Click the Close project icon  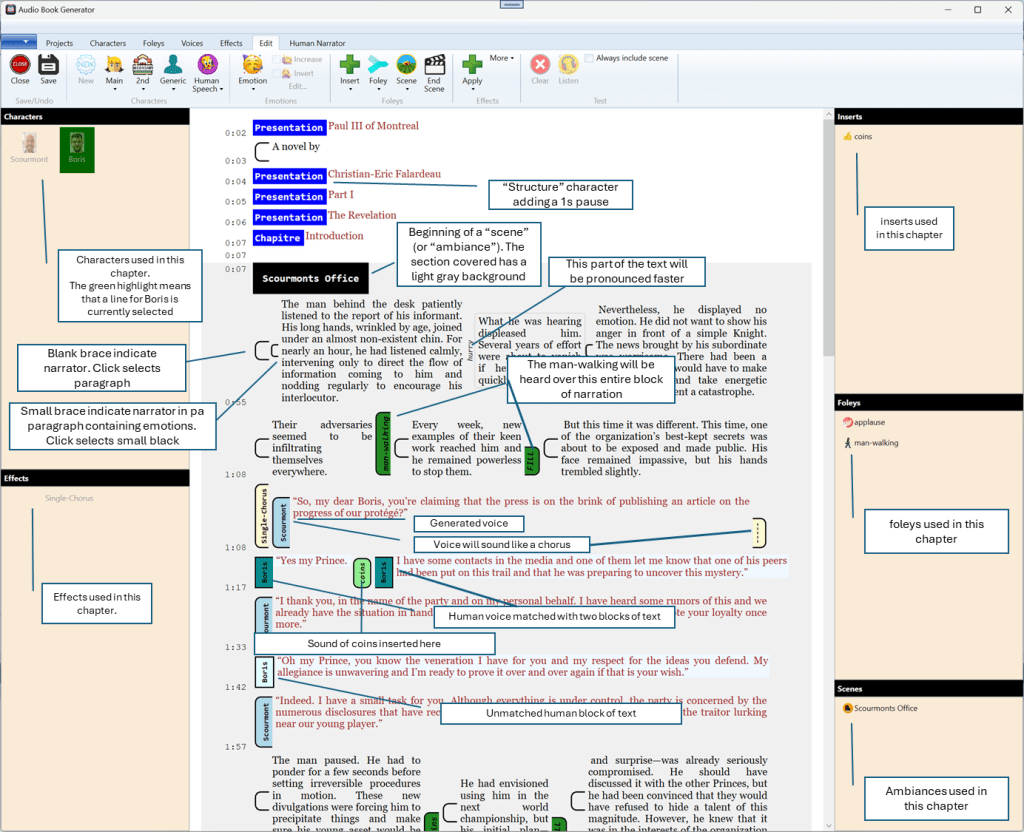coord(19,65)
